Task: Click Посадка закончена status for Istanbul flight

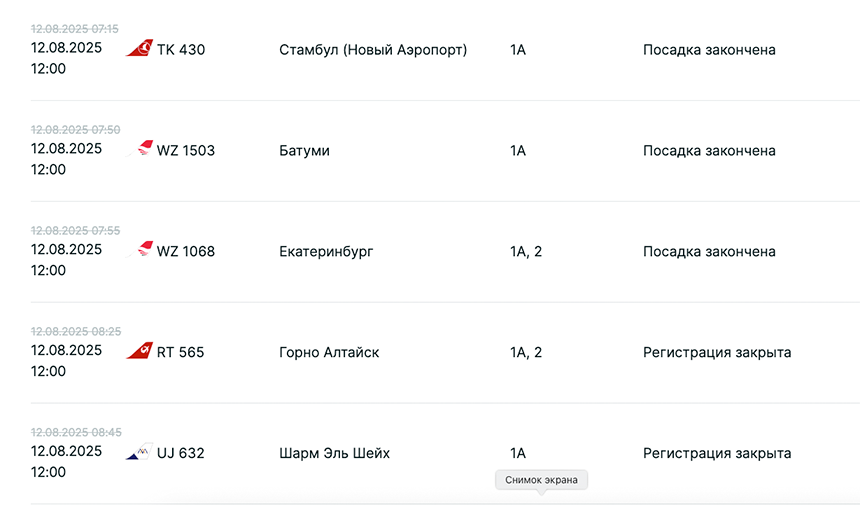Action: tap(709, 49)
